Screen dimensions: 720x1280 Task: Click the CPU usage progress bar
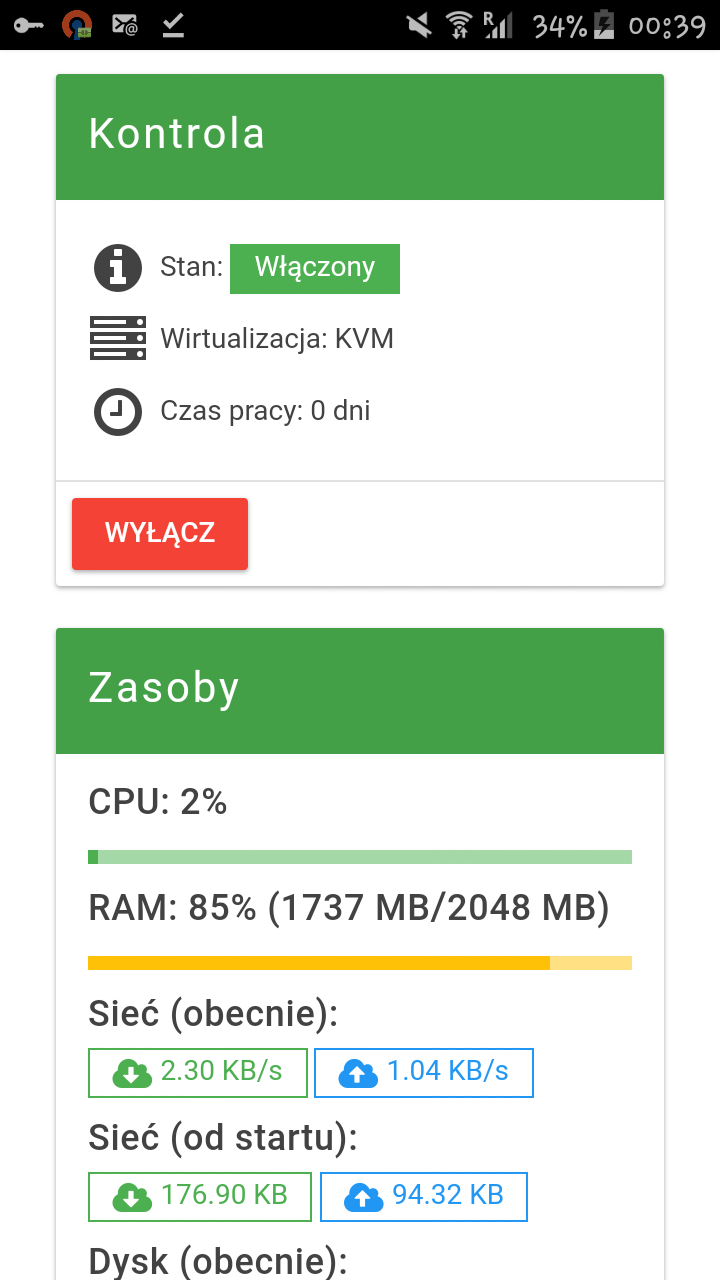point(360,857)
